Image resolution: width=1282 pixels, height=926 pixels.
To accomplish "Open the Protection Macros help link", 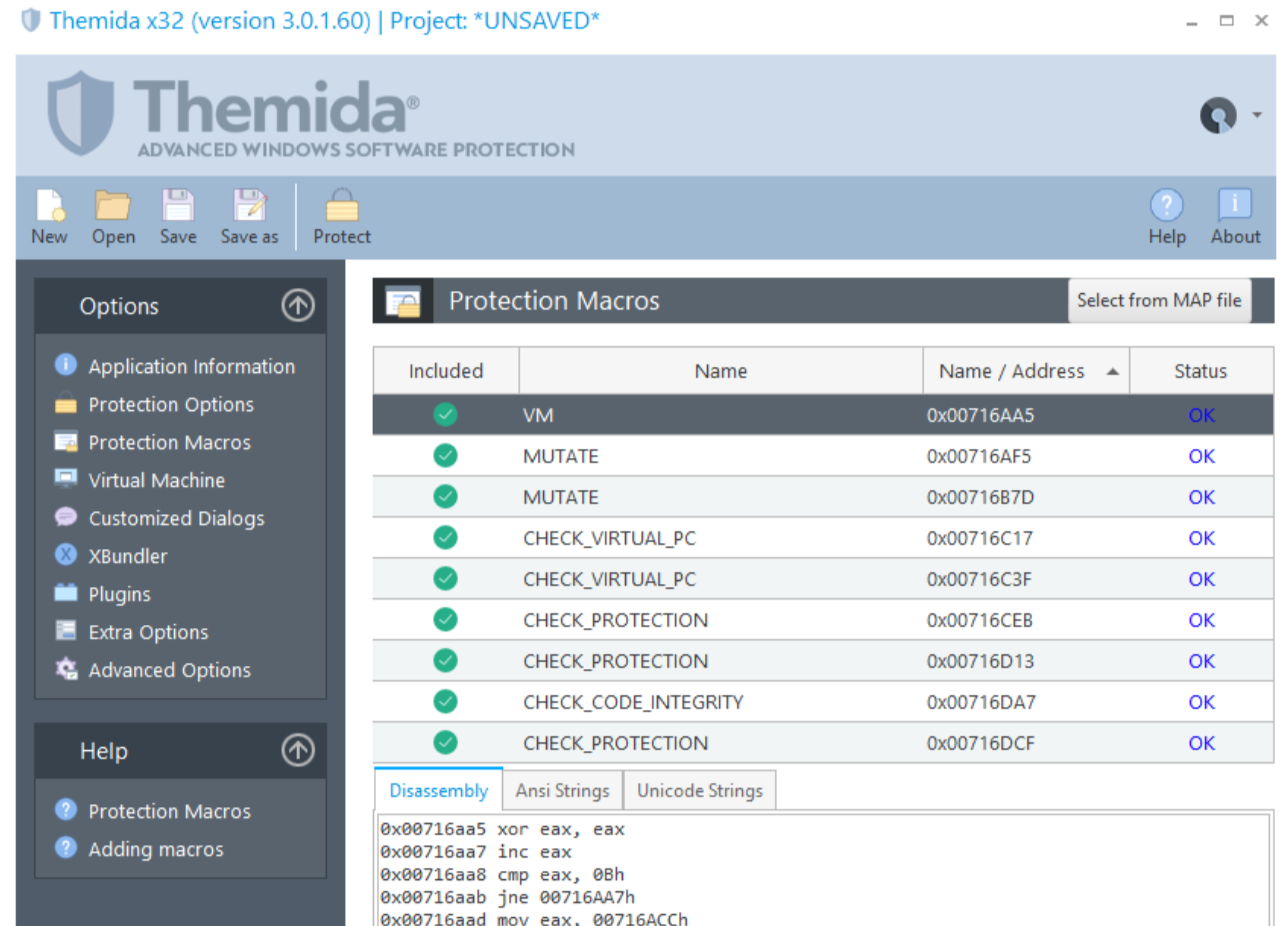I will (170, 811).
